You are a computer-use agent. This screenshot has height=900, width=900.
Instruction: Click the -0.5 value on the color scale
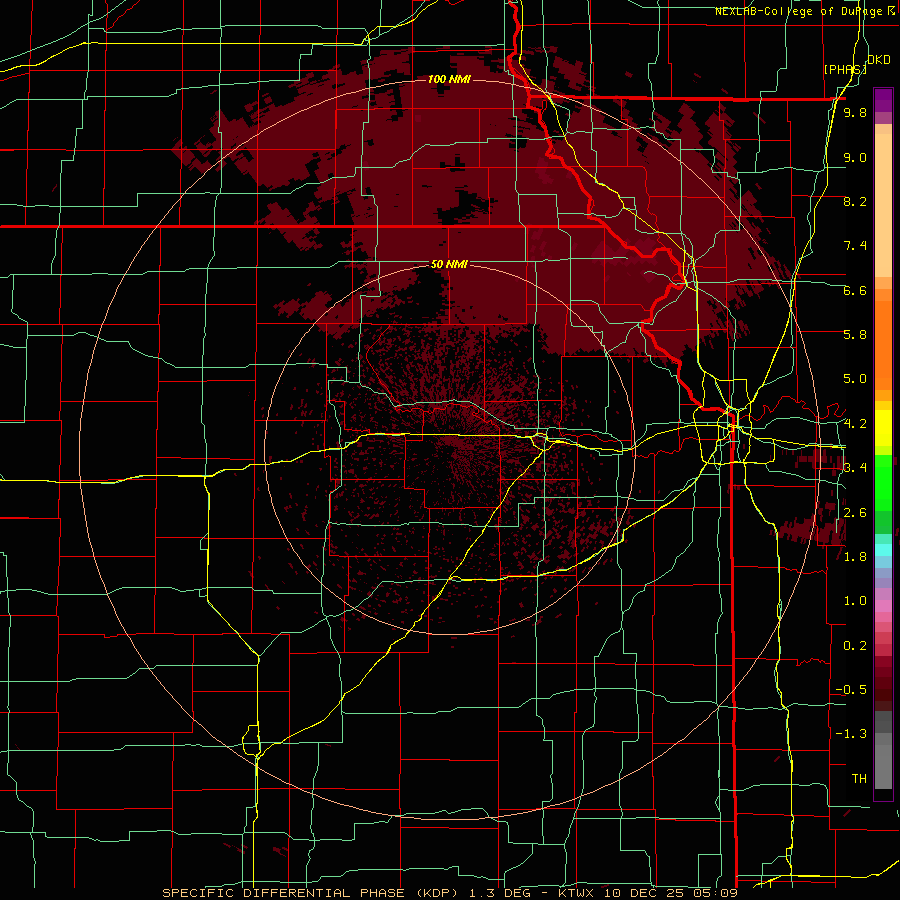(851, 689)
